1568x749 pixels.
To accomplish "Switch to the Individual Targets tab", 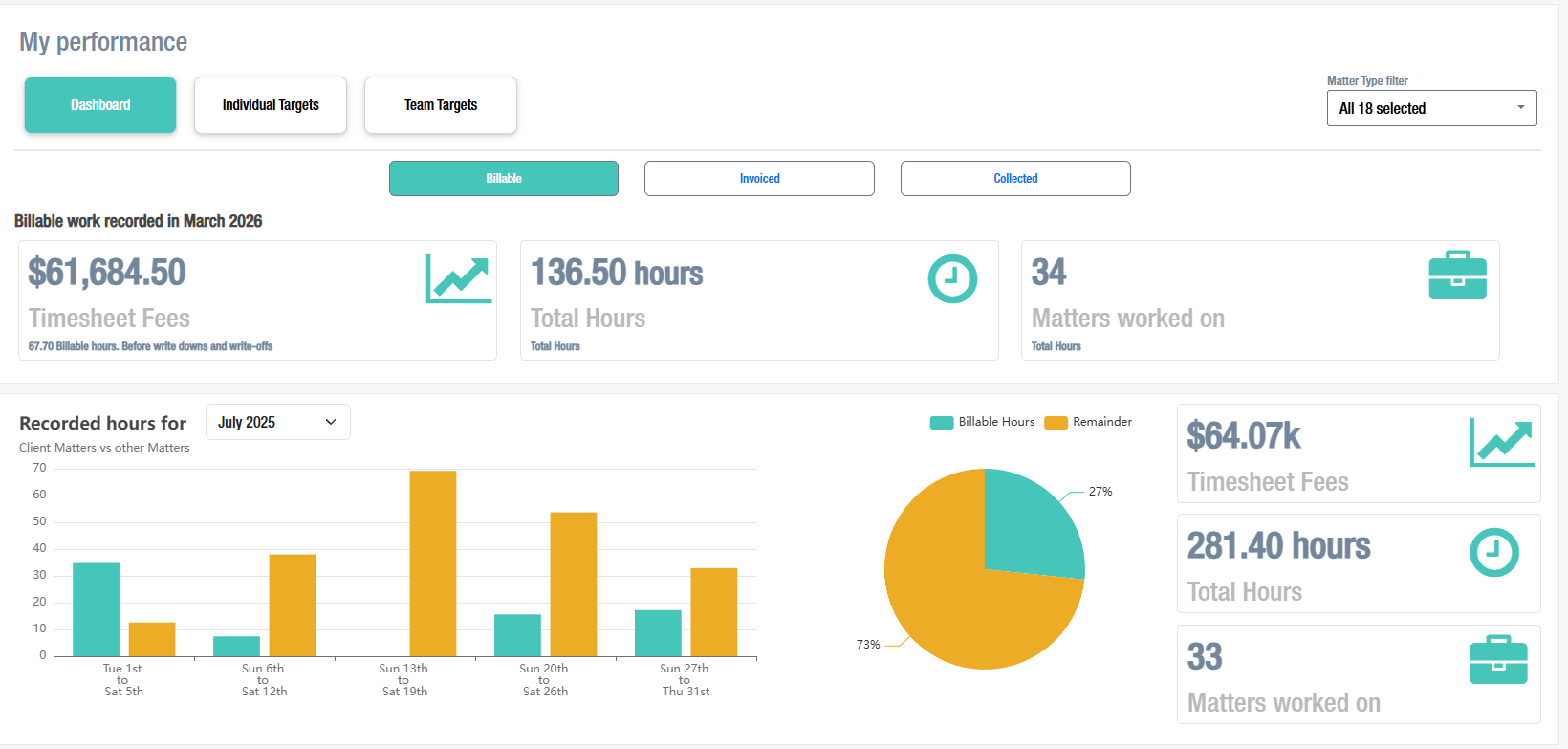I will [271, 105].
